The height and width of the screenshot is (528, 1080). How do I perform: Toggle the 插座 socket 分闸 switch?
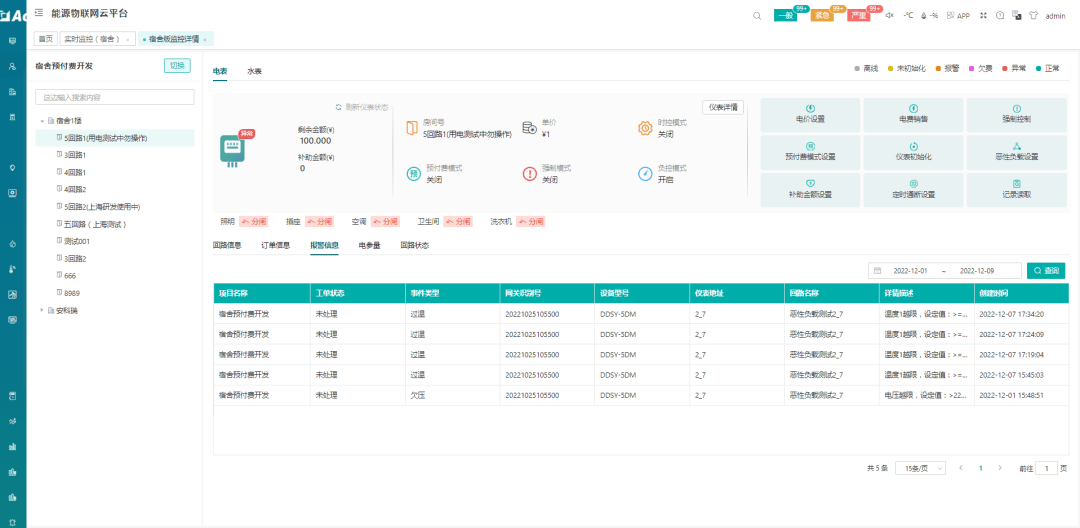coord(320,222)
